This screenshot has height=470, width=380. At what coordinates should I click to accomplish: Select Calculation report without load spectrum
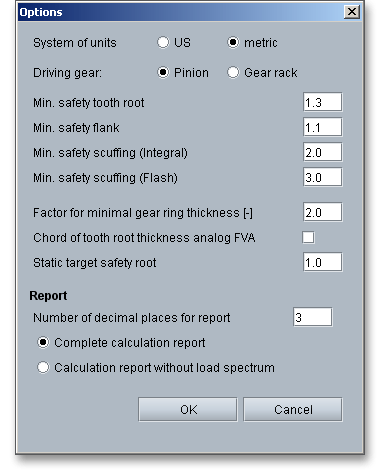[x=43, y=367]
